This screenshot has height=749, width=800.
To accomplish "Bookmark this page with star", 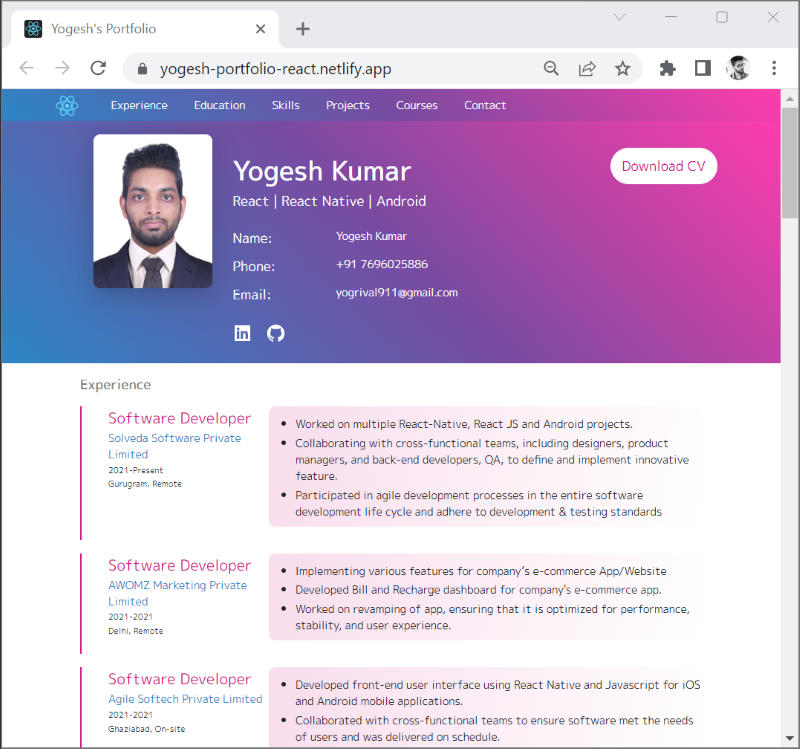I will 622,68.
